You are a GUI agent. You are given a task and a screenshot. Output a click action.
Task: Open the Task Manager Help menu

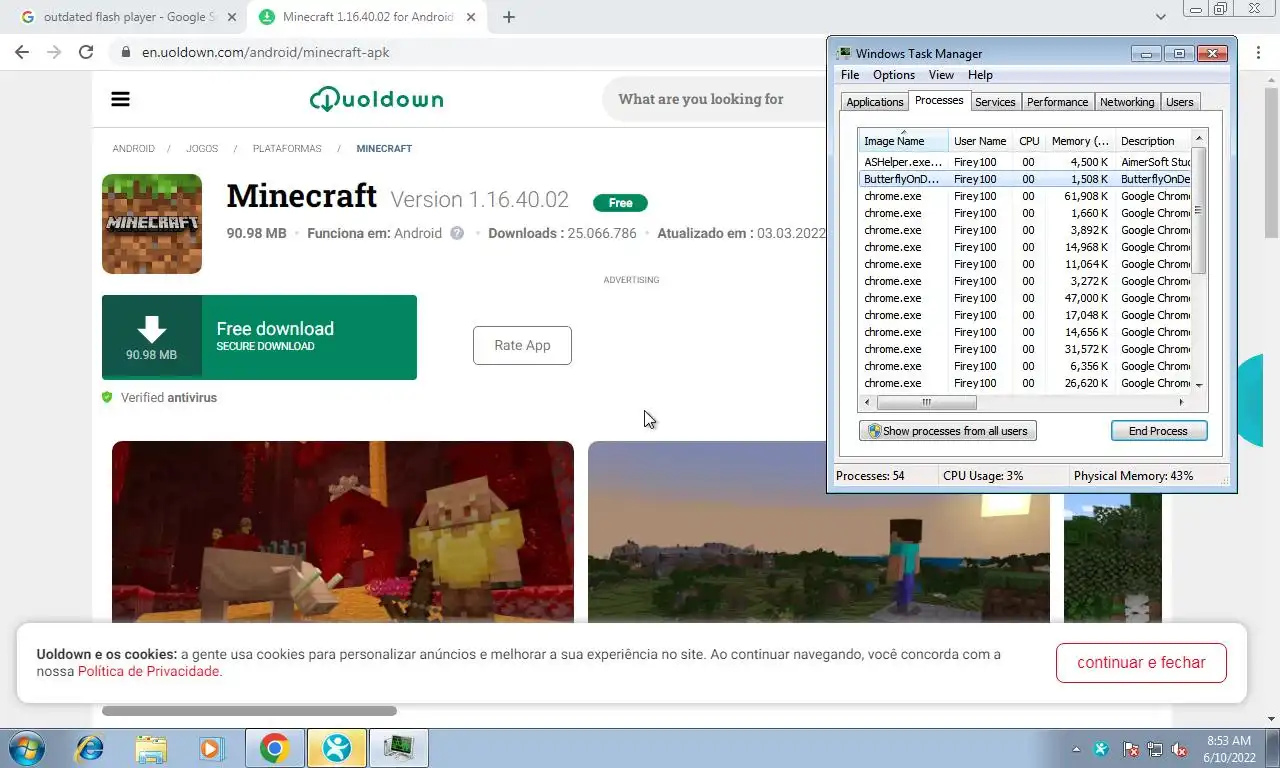[x=980, y=75]
